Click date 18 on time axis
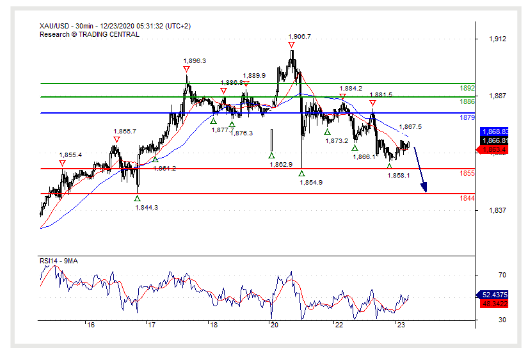 (x=213, y=325)
